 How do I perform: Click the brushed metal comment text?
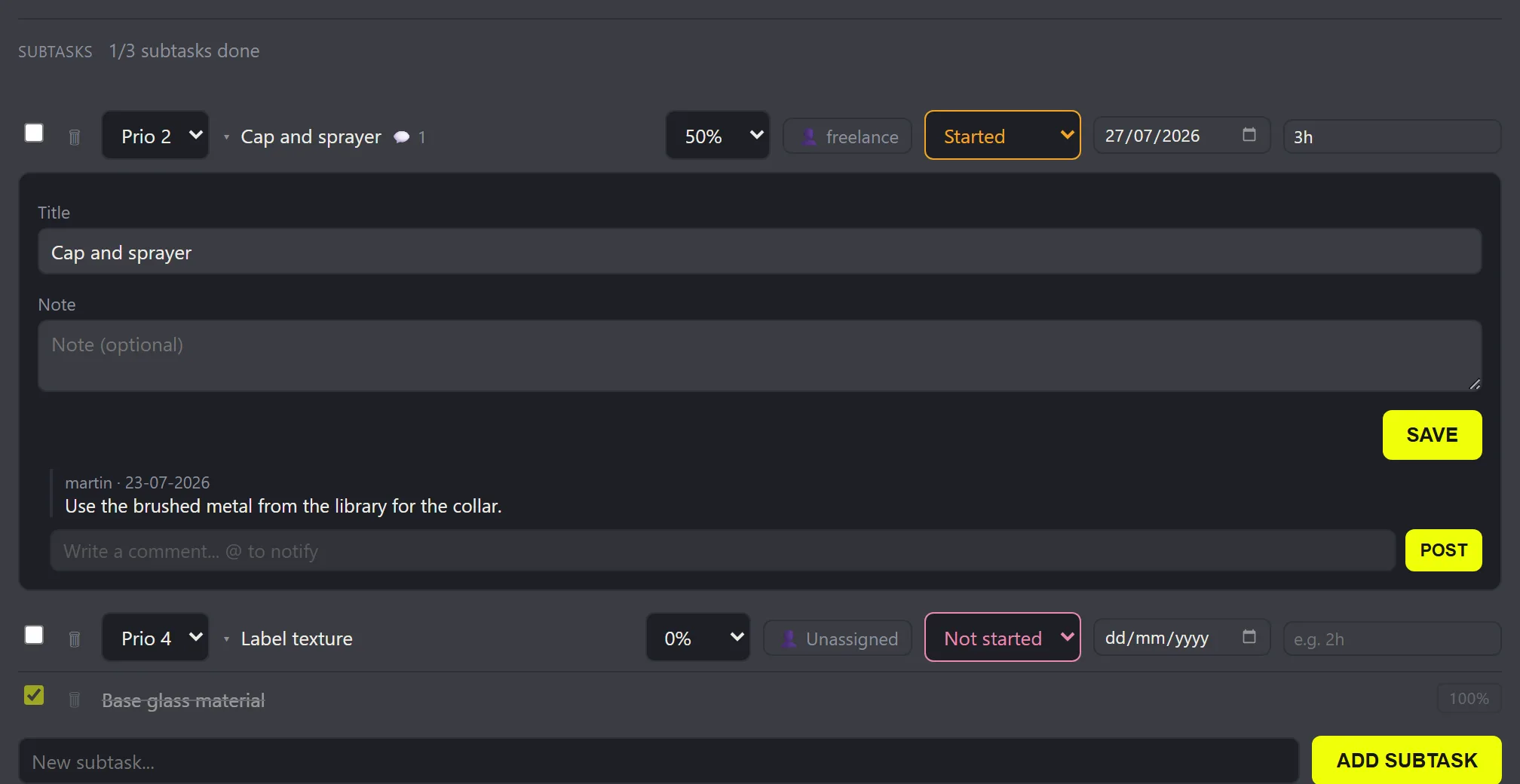(283, 506)
